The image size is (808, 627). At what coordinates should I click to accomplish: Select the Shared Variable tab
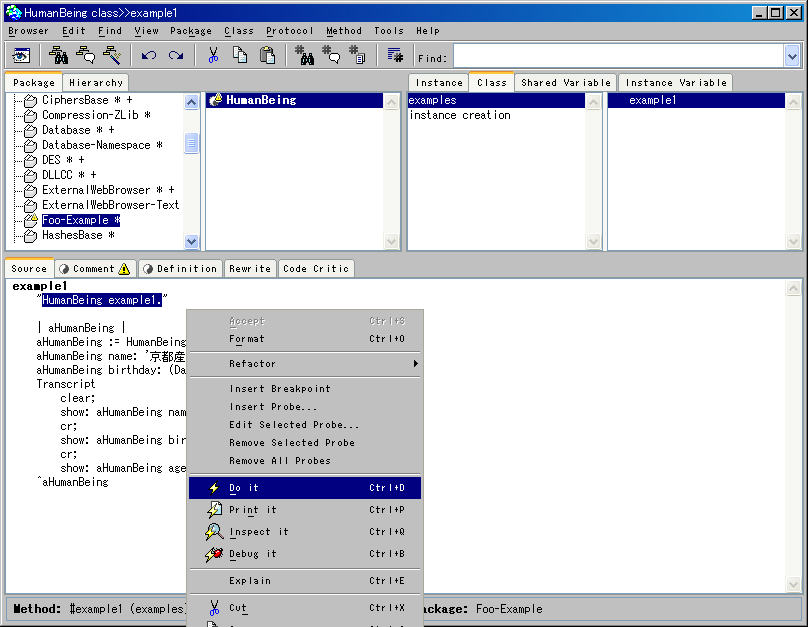point(566,82)
